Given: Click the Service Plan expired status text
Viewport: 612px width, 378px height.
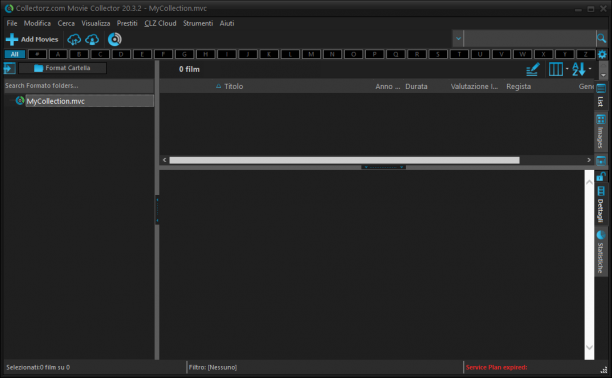Looking at the screenshot, I should click(x=496, y=367).
